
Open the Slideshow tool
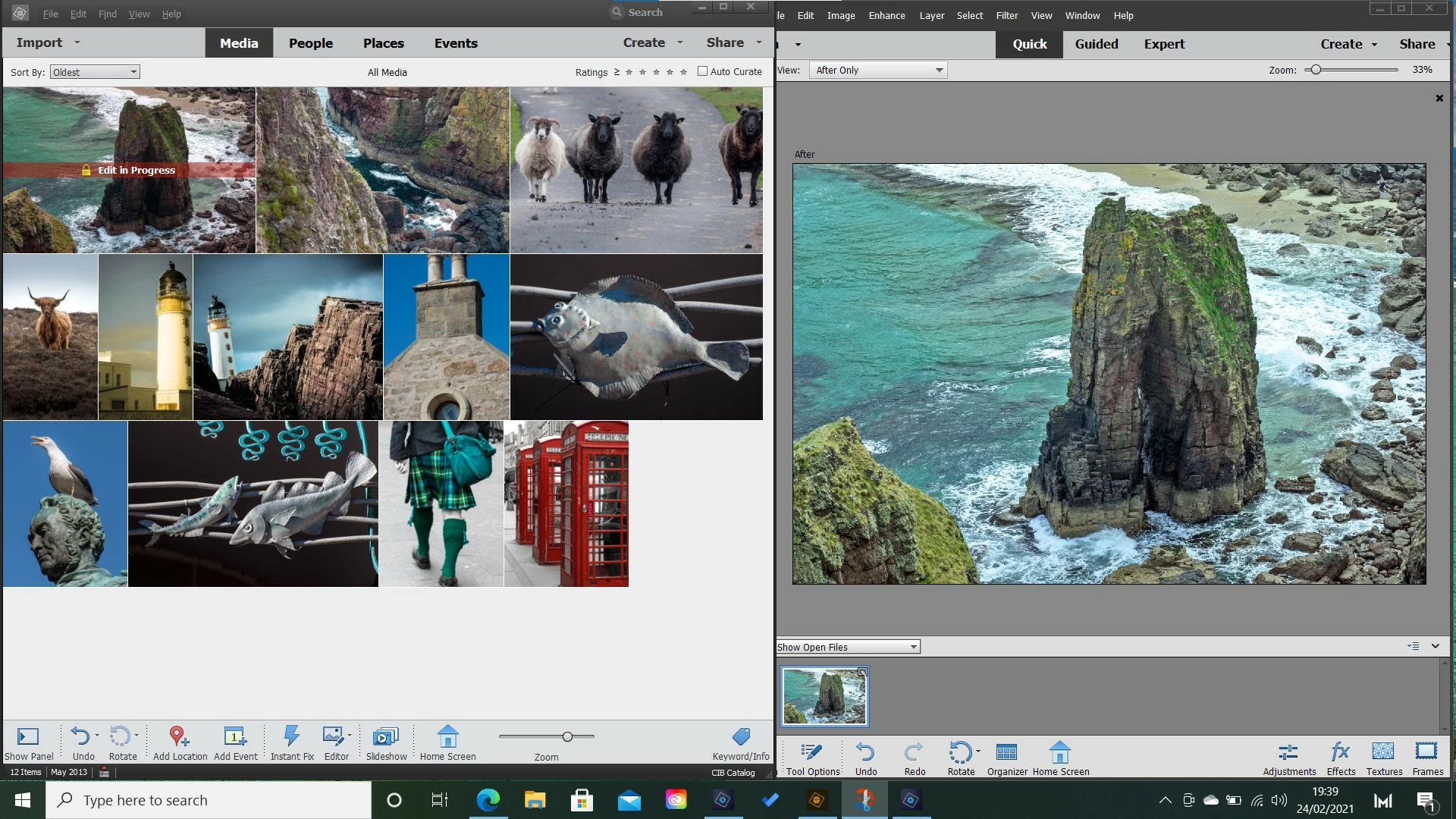pos(386,736)
